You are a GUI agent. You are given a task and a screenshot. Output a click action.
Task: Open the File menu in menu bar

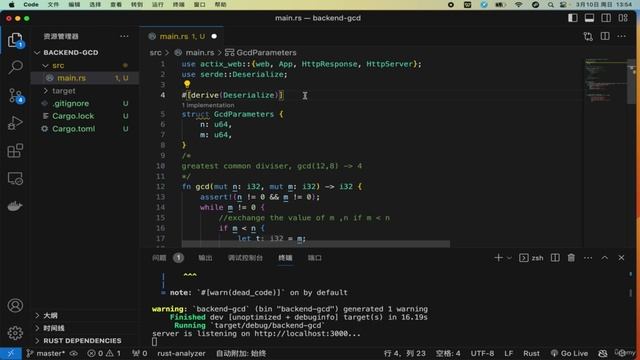coord(53,4)
